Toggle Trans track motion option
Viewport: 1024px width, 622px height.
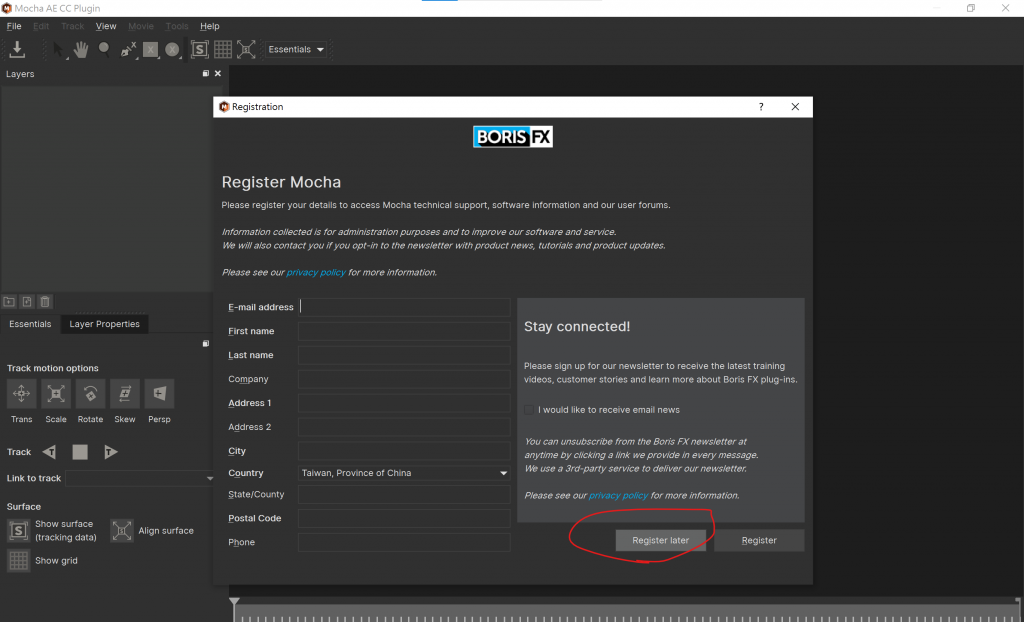[x=22, y=393]
